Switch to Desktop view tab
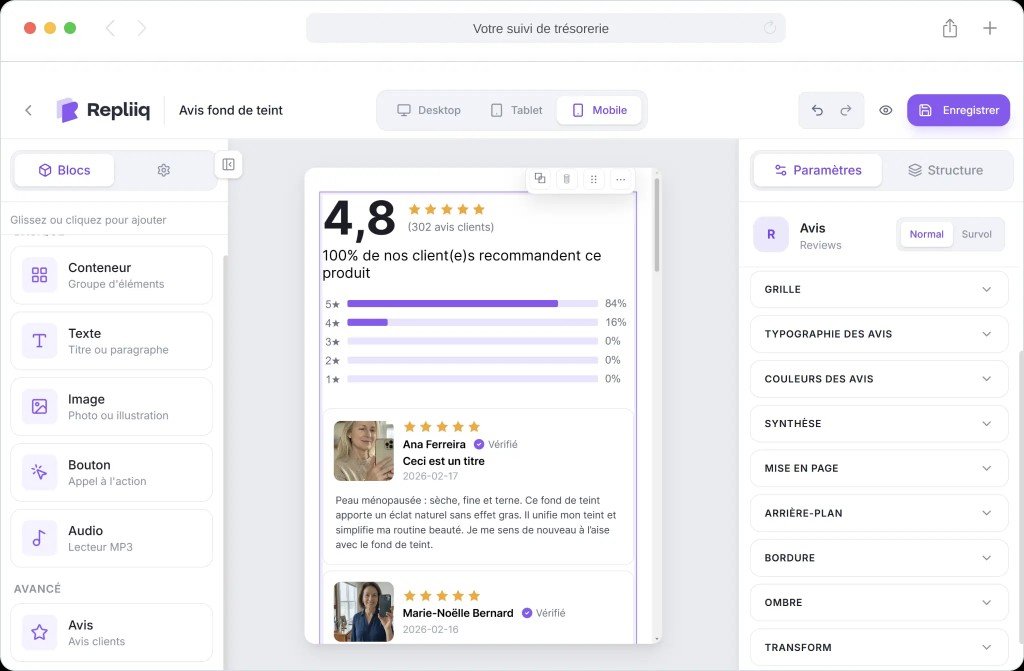This screenshot has height=671, width=1024. coord(429,110)
